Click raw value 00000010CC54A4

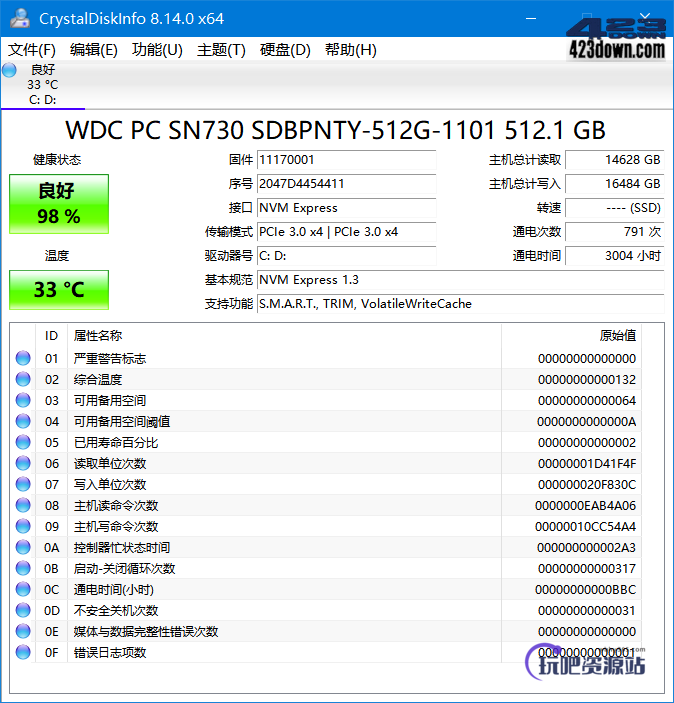point(586,527)
